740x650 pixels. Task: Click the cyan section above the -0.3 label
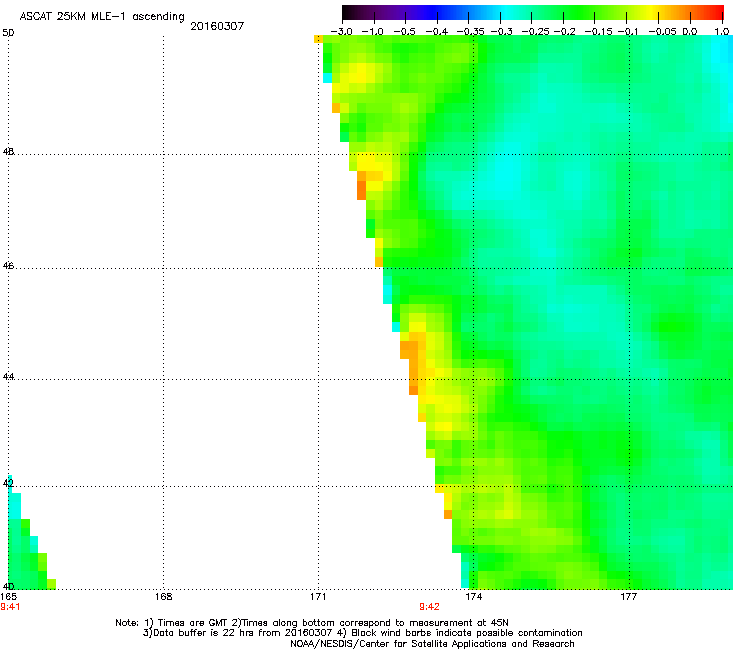[501, 12]
